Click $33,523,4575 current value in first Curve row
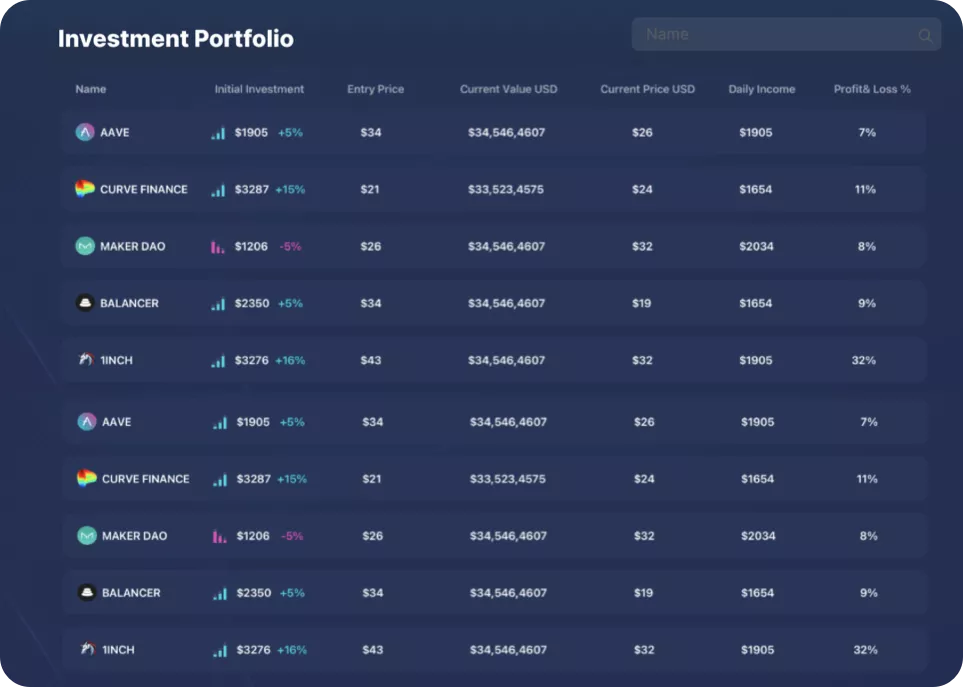Image resolution: width=963 pixels, height=687 pixels. pos(506,189)
